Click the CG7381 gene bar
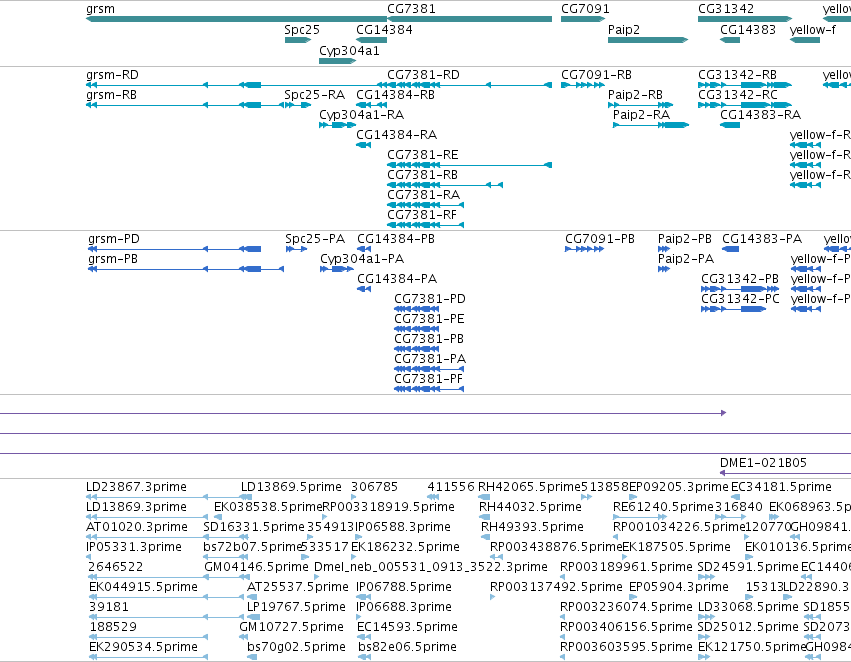 tap(469, 19)
